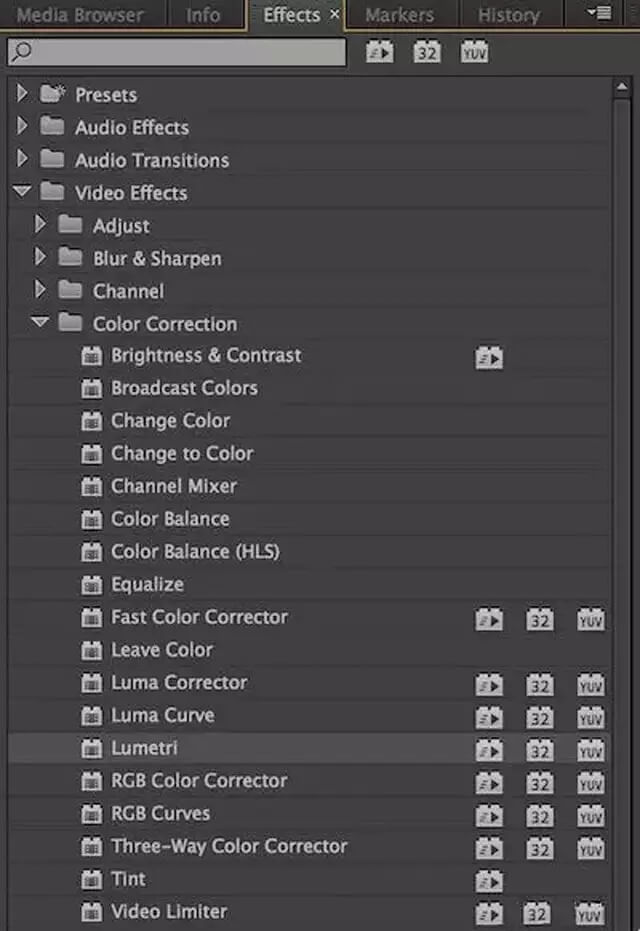
Task: Click the search magnifier icon
Action: (x=22, y=52)
